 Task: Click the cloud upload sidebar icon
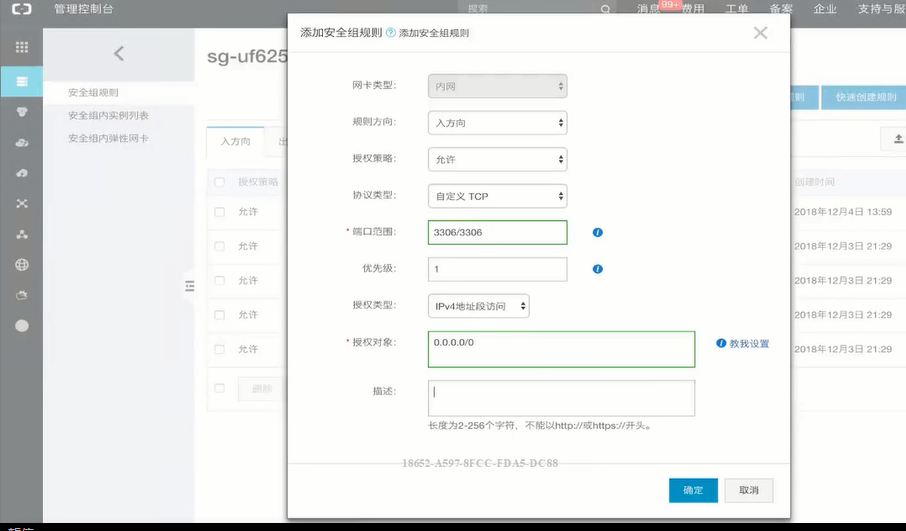point(22,173)
